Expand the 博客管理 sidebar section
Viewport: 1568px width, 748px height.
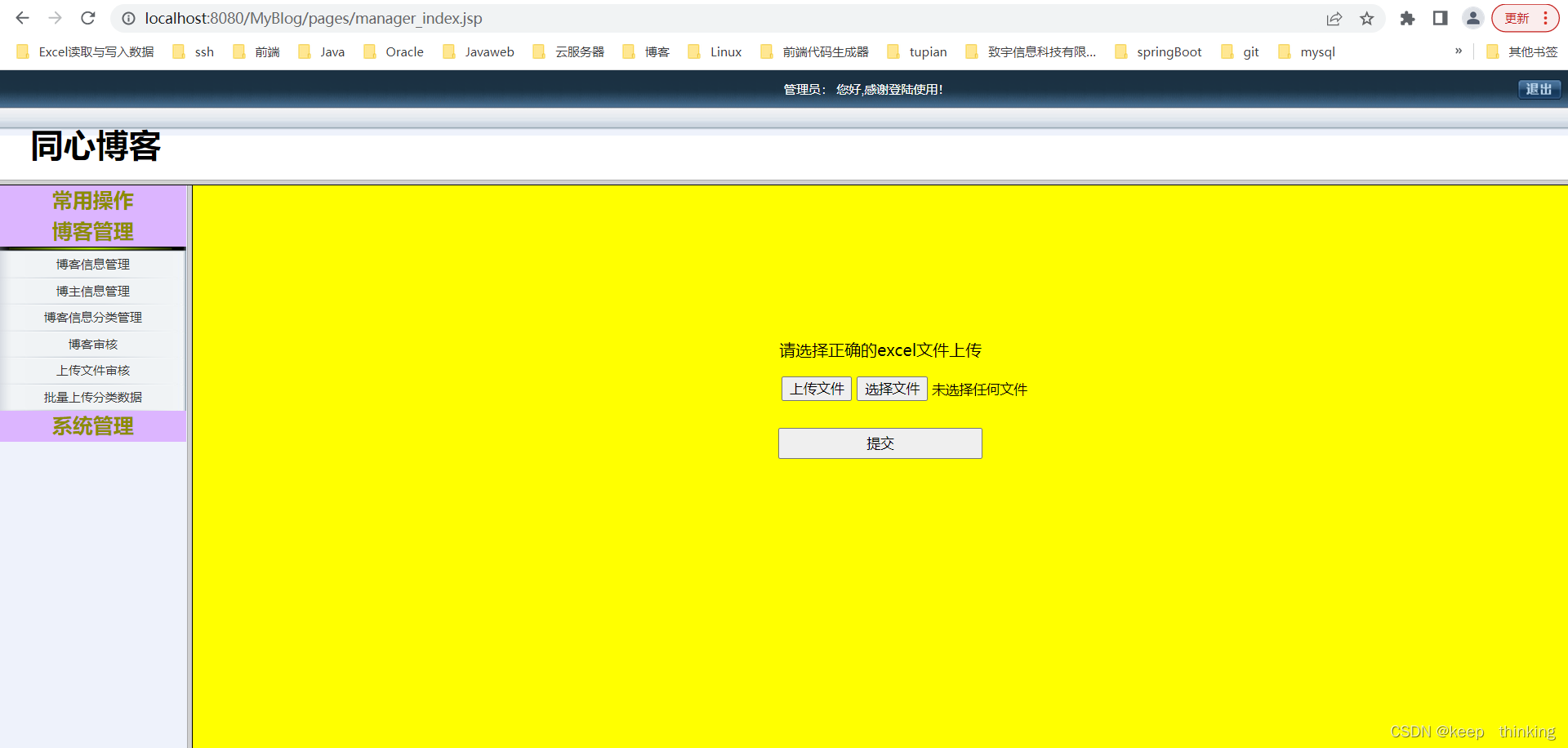click(x=93, y=232)
